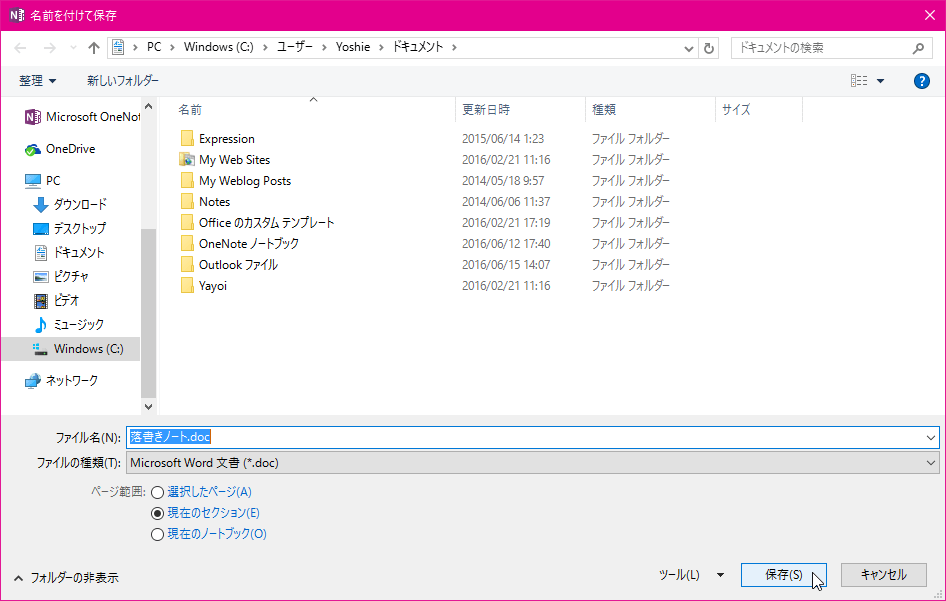Sort by the 更新日時 column header
Screen dimensions: 946x601
pos(486,110)
